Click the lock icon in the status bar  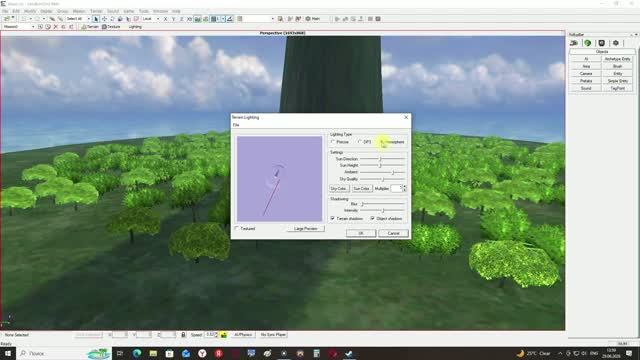pos(183,335)
